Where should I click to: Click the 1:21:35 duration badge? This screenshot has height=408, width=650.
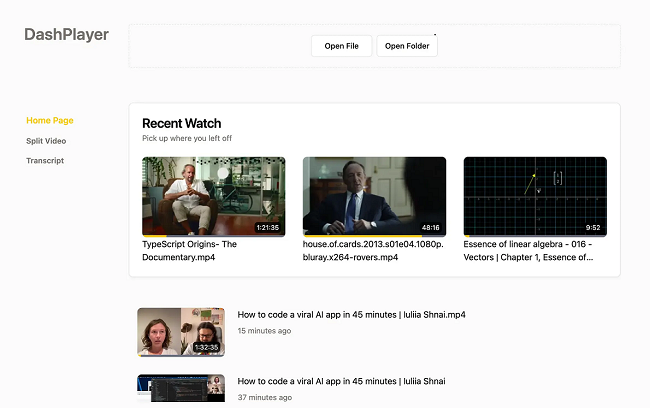(268, 227)
